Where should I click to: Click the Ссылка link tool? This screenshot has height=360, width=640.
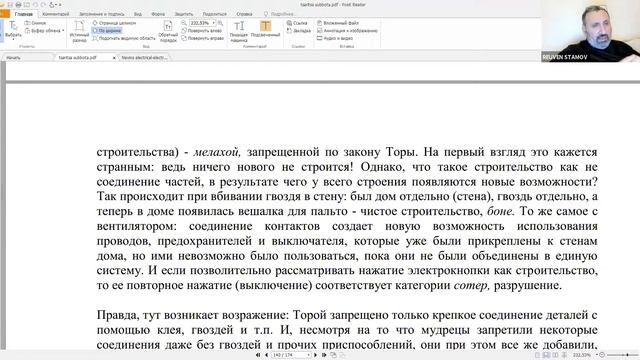(297, 23)
